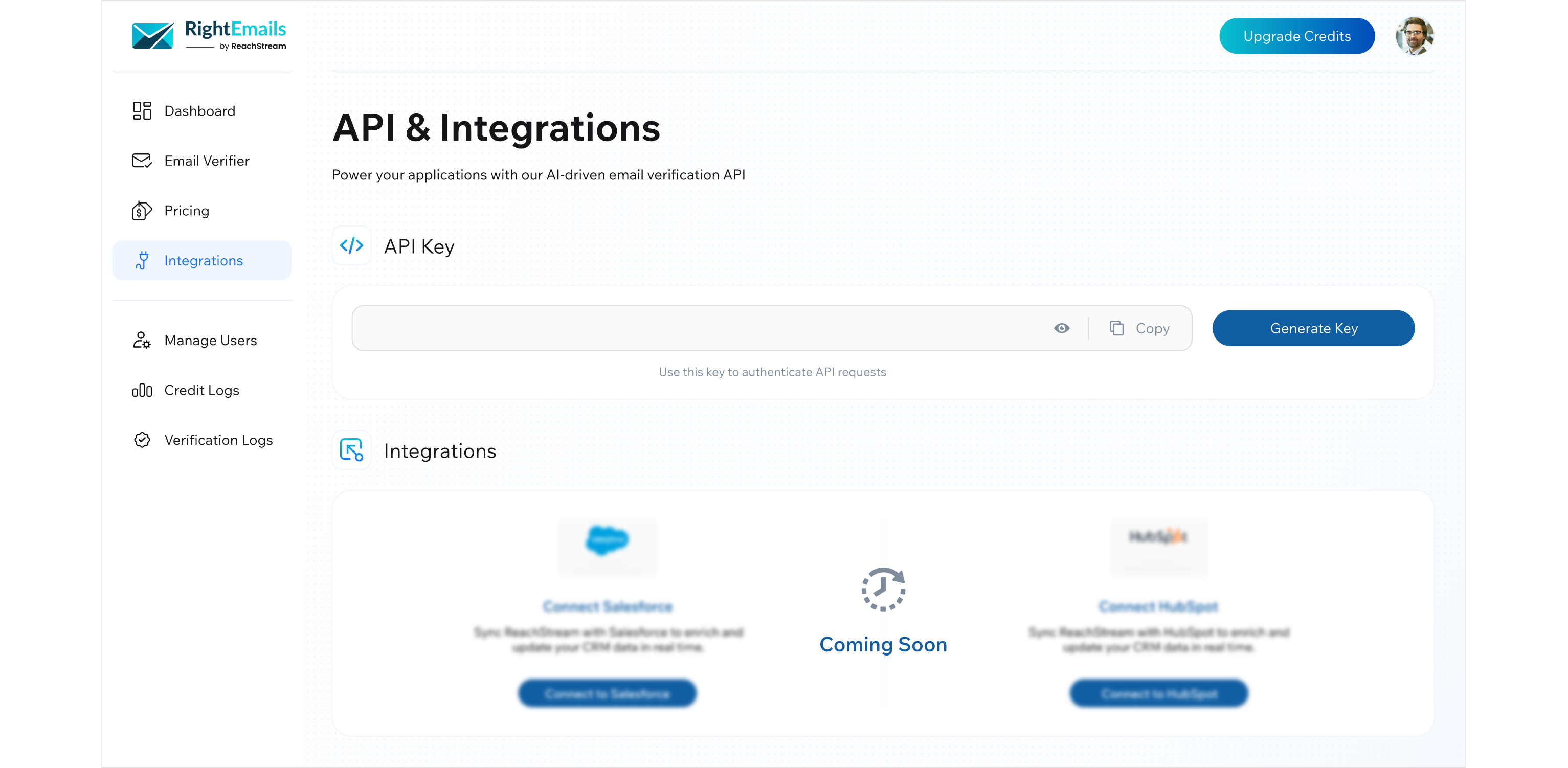Image resolution: width=1568 pixels, height=768 pixels.
Task: Go to Credit Logs page
Action: [x=201, y=390]
